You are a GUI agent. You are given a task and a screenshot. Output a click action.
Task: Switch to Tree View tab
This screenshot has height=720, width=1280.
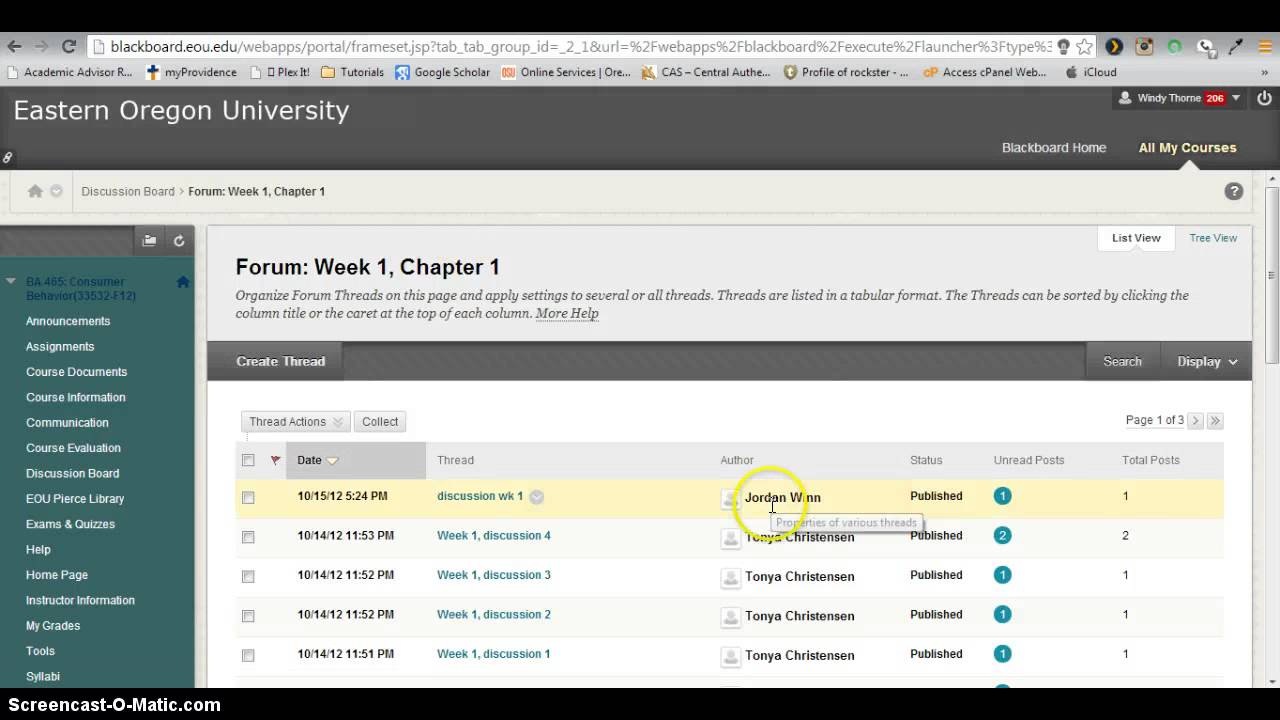[x=1213, y=238]
